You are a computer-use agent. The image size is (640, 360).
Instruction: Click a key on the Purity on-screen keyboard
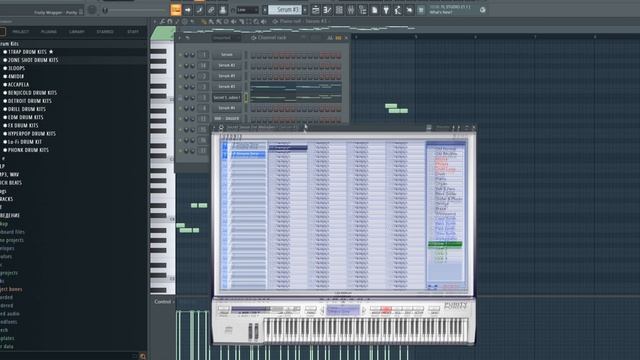click(366, 330)
